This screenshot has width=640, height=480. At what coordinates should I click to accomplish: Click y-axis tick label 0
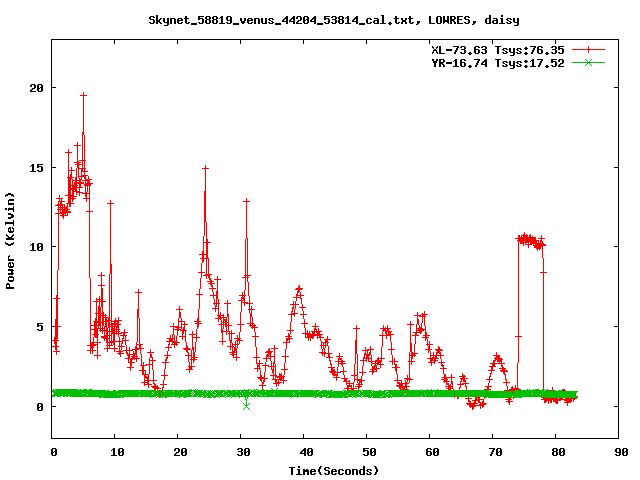tap(40, 407)
